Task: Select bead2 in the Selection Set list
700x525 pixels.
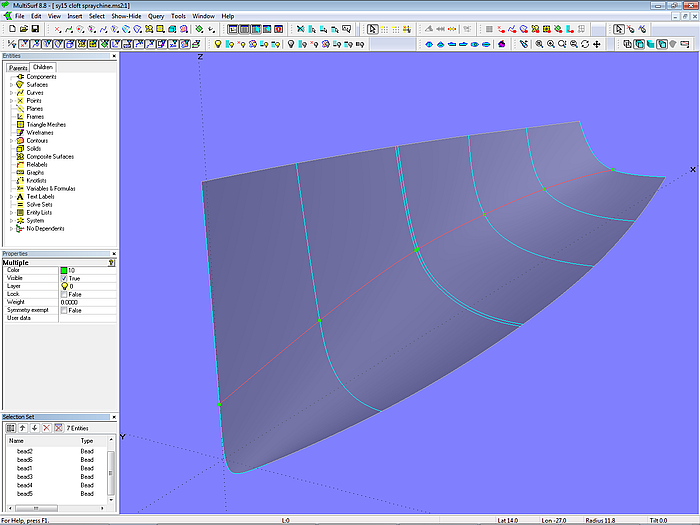Action: click(x=25, y=451)
